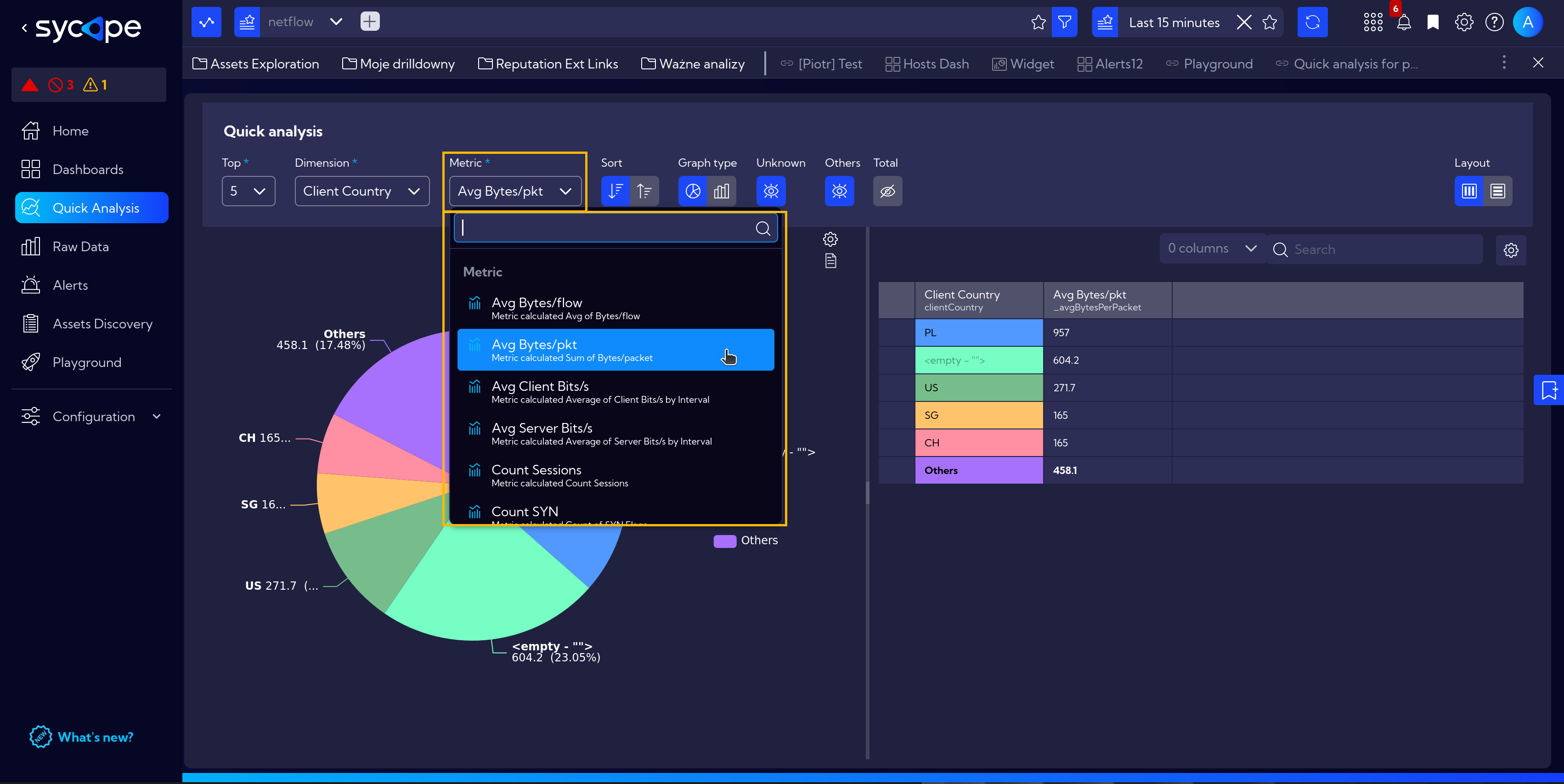Select descending sort order
1564x784 pixels.
[615, 192]
